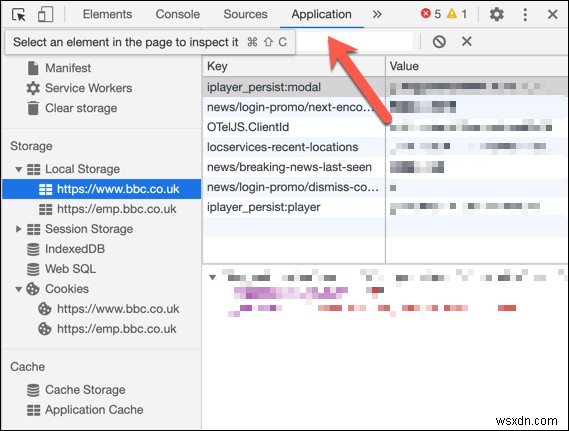Click the Value column header
Screen dimensions: 569x431
point(477,66)
